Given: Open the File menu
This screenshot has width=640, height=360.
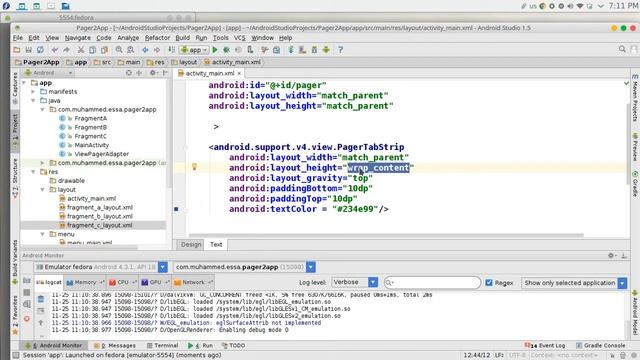Looking at the screenshot, I should click(x=18, y=38).
